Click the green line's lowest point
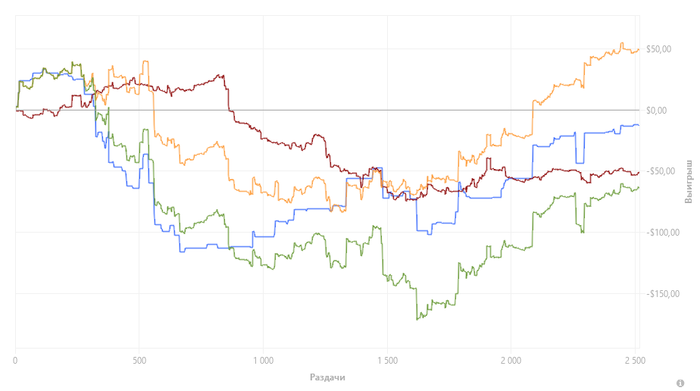 pyautogui.click(x=417, y=320)
